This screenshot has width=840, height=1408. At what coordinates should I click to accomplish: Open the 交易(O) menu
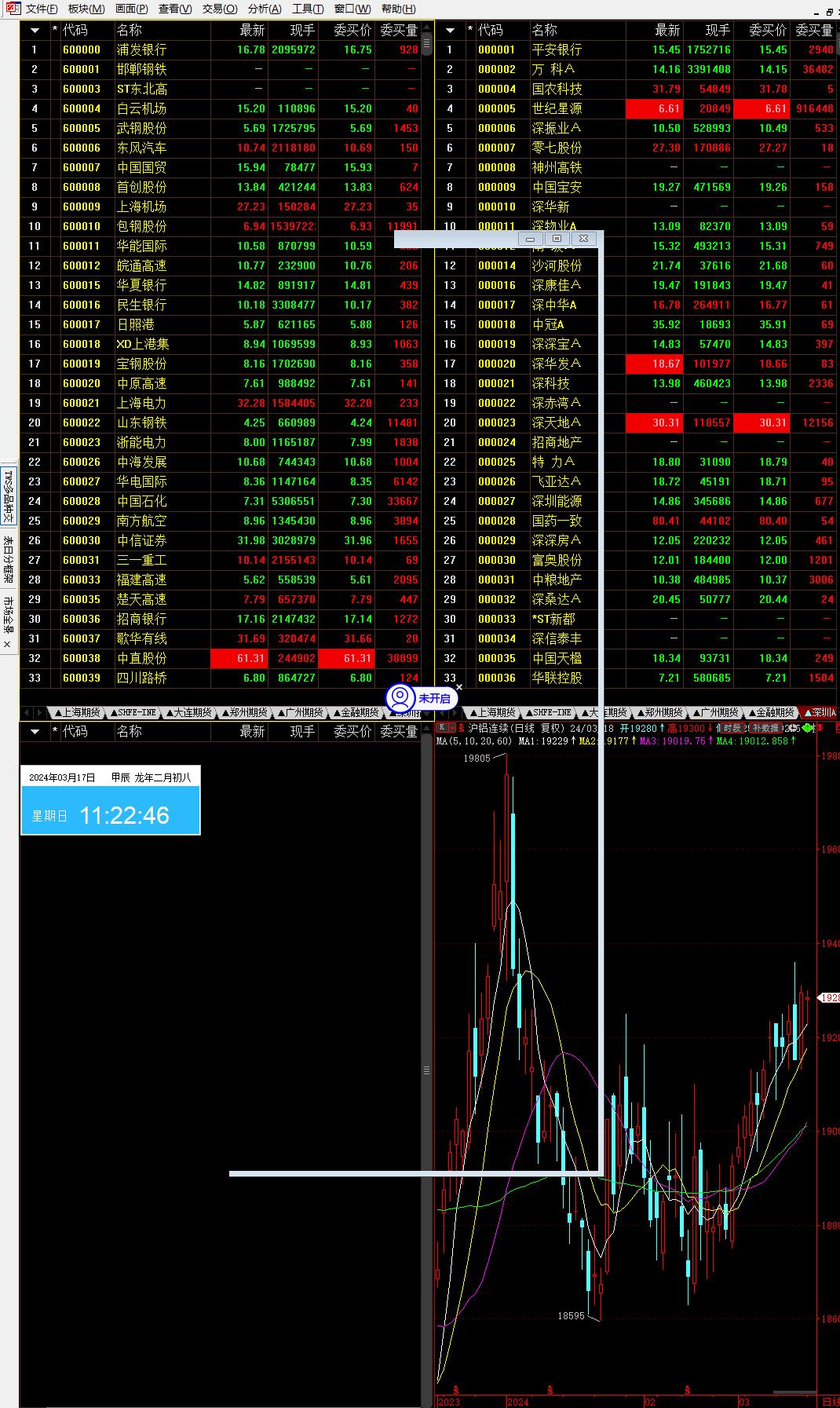tap(220, 9)
